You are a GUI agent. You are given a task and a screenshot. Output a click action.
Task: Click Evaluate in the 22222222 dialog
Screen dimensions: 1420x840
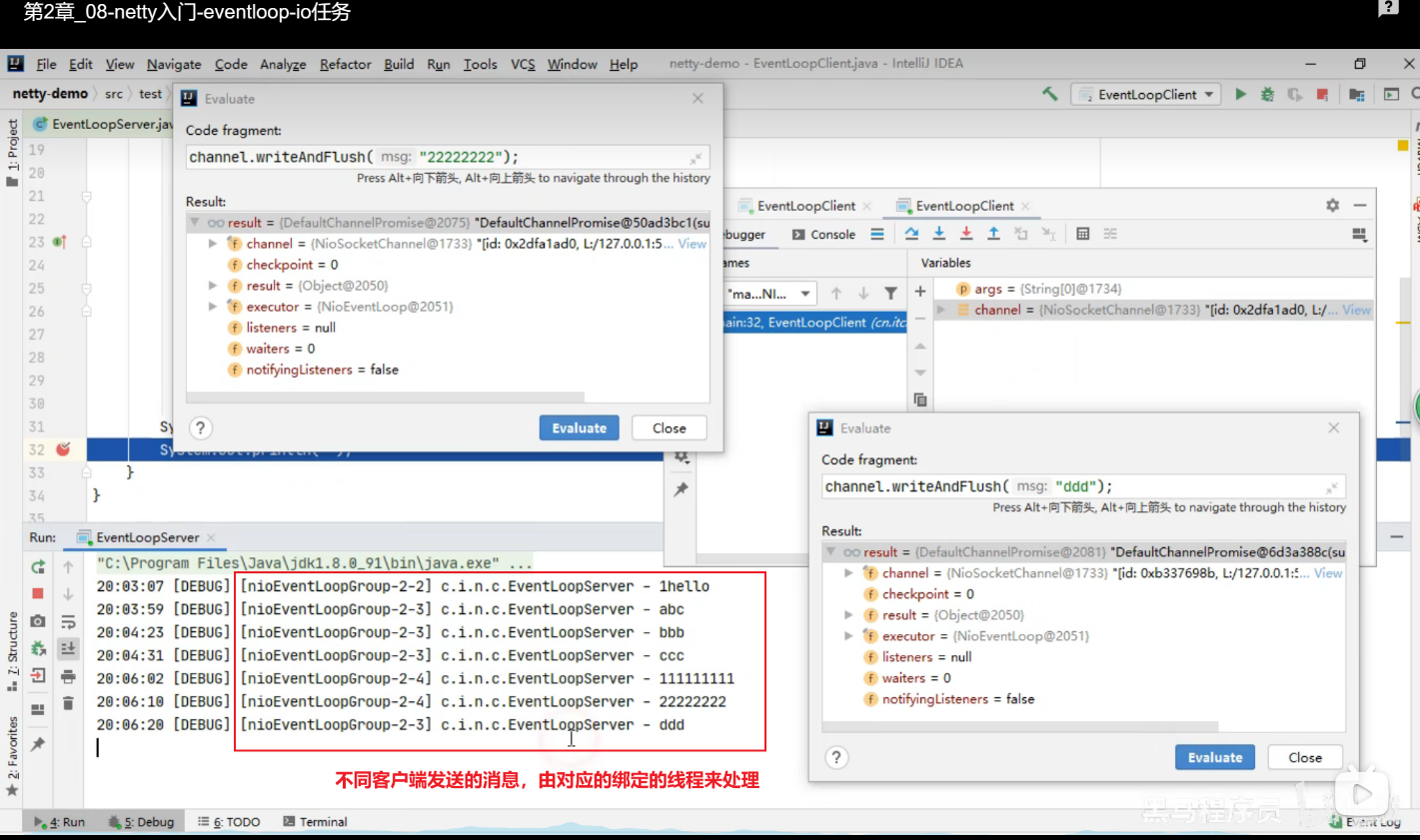click(x=580, y=427)
